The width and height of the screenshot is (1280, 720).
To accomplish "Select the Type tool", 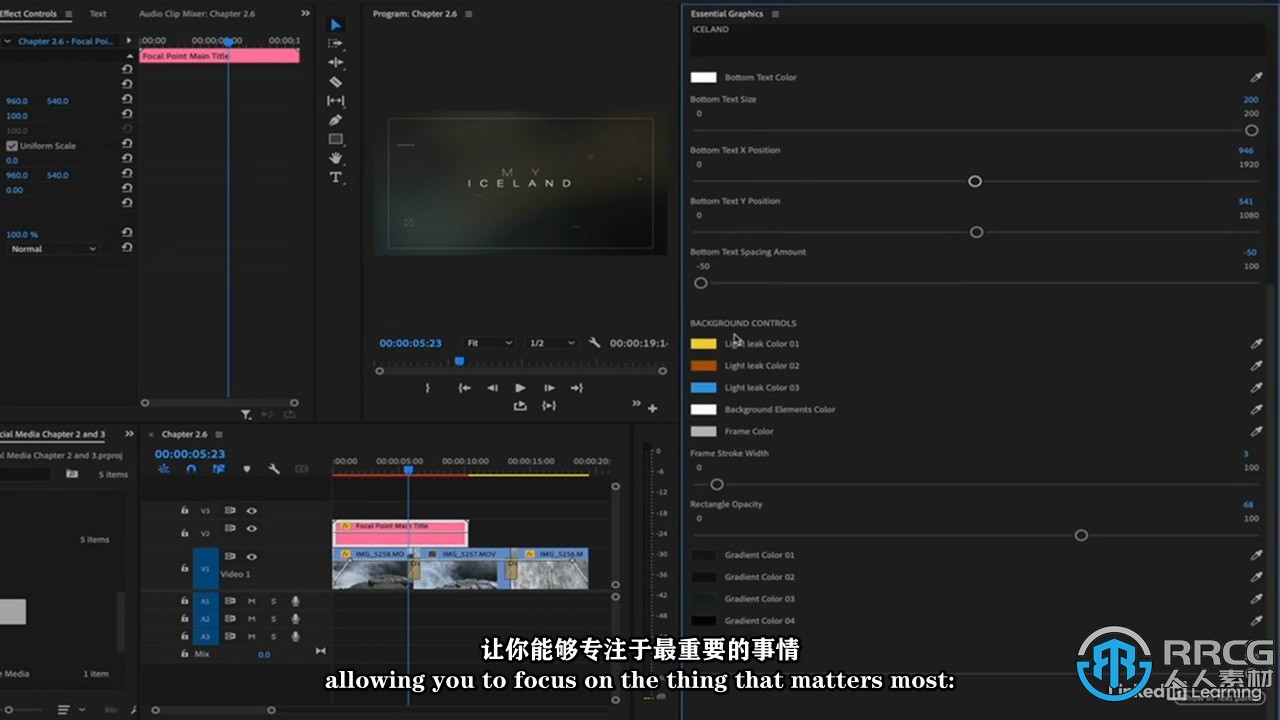I will [336, 177].
